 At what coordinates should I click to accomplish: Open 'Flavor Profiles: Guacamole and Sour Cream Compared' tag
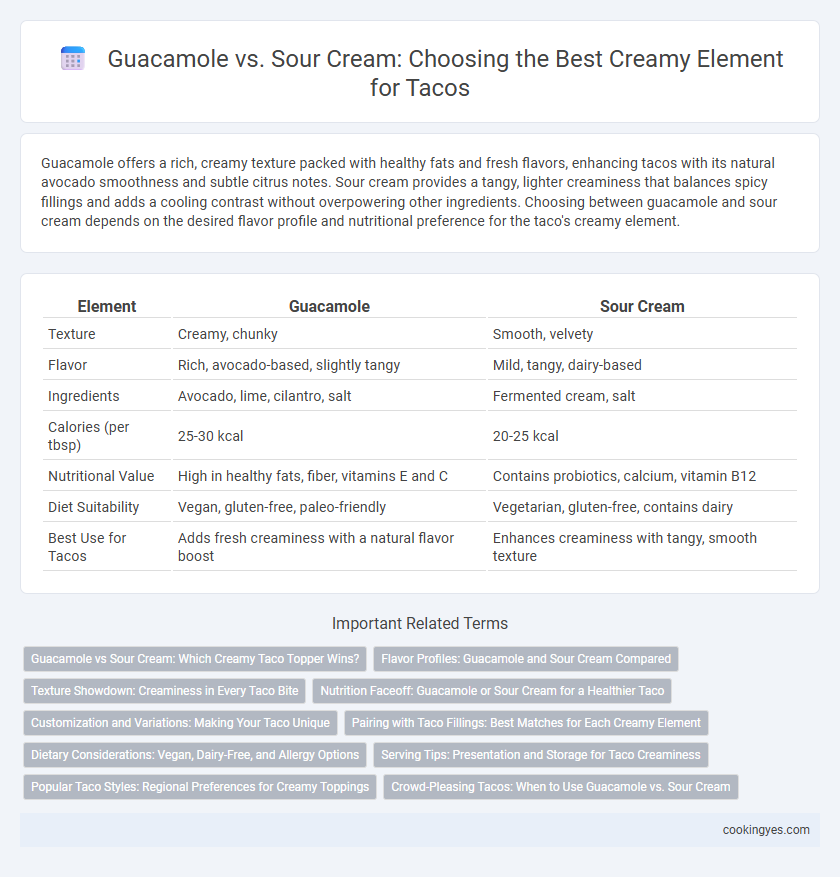click(526, 659)
